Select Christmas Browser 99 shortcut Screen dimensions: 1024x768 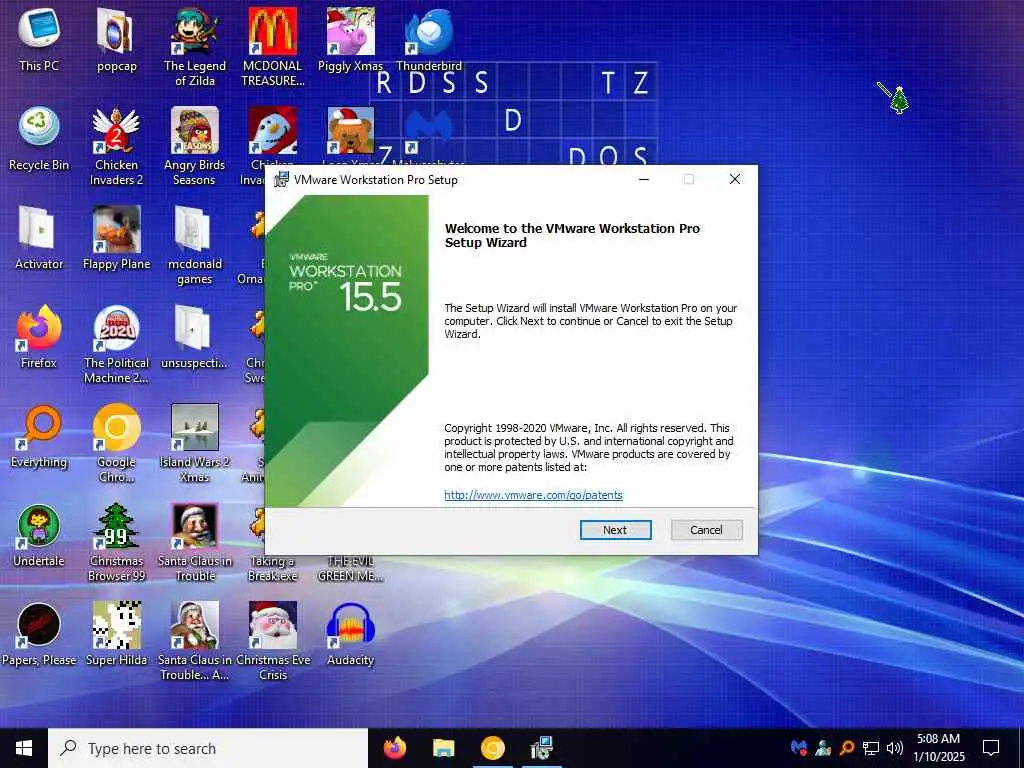point(116,543)
